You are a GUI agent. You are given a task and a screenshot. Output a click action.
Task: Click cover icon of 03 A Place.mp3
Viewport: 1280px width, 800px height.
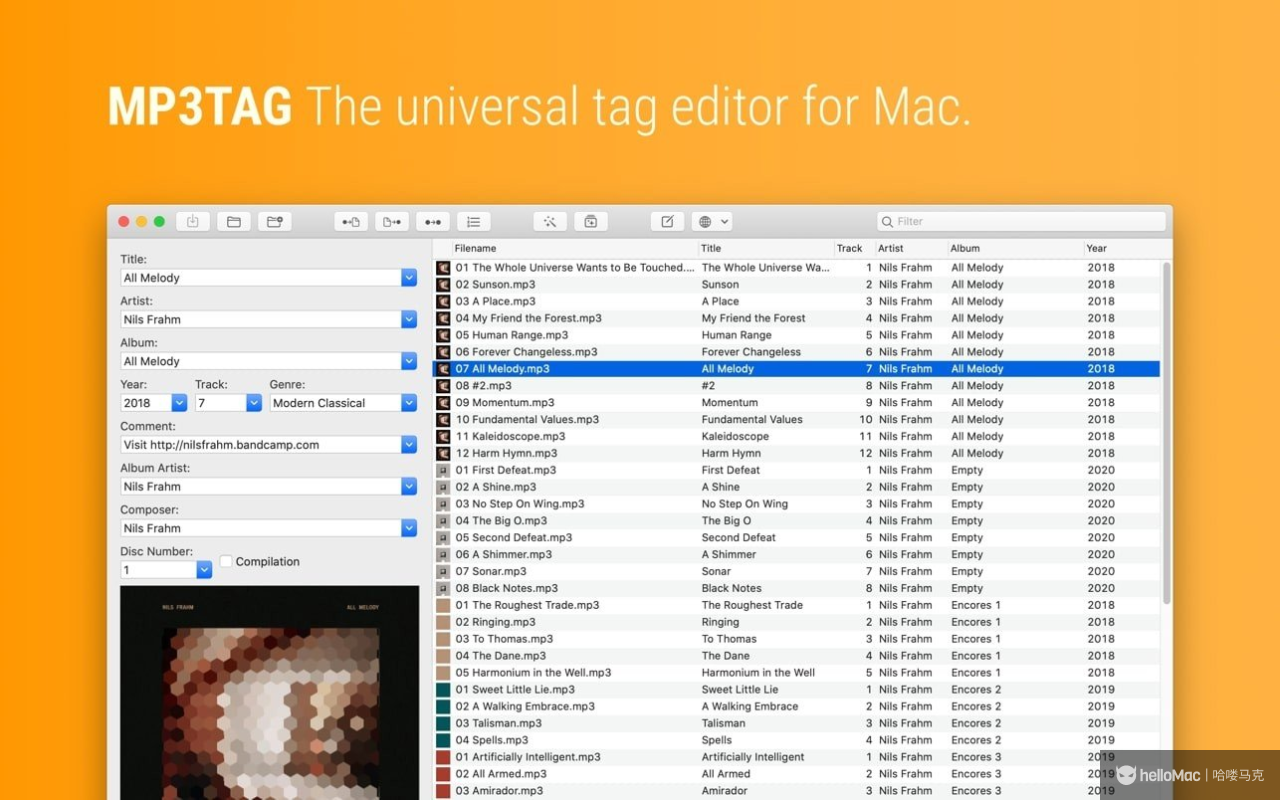[x=443, y=301]
